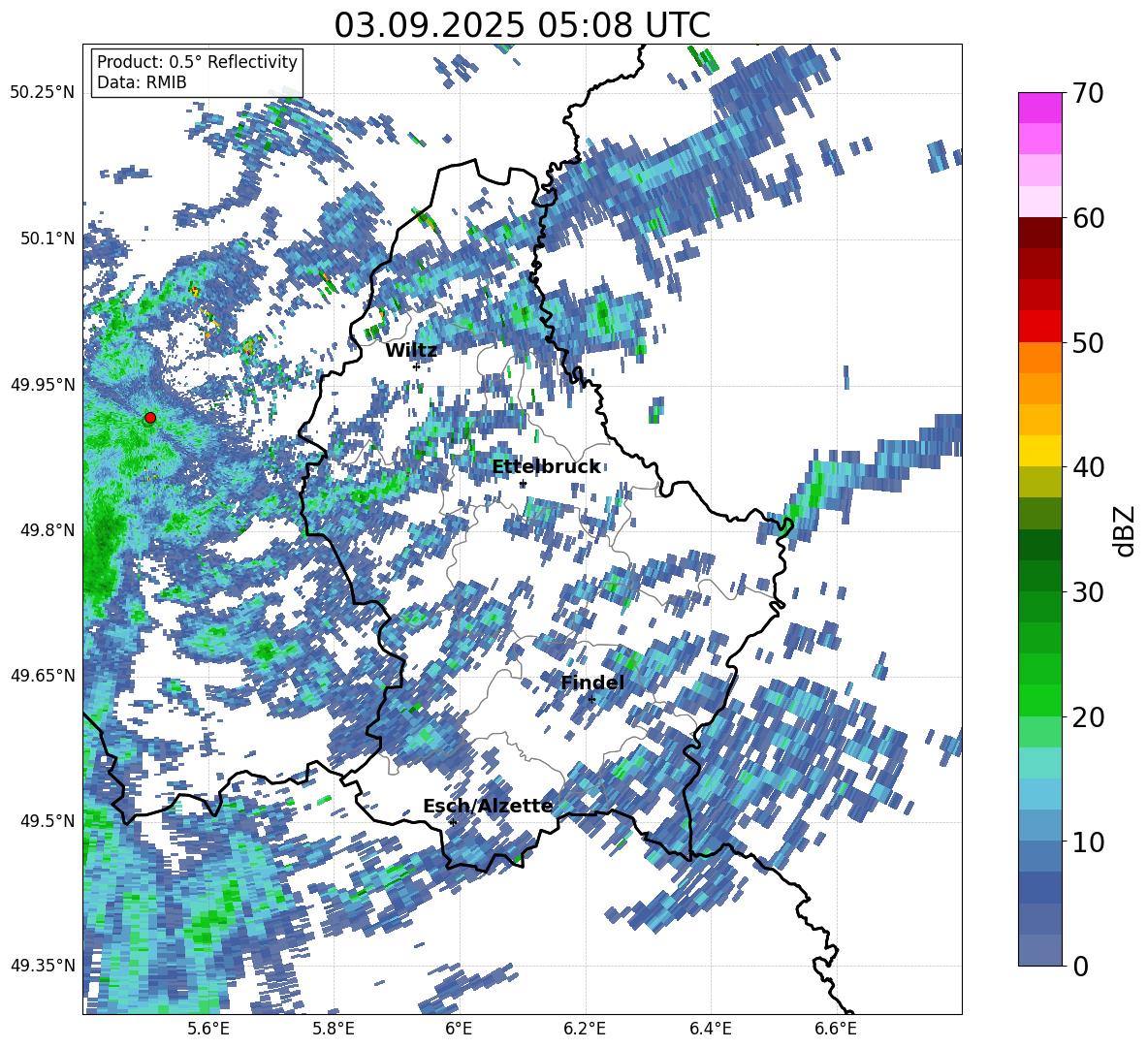This screenshot has height=1048, width=1148.
Task: Click the Data: RMIB text
Action: [x=142, y=82]
